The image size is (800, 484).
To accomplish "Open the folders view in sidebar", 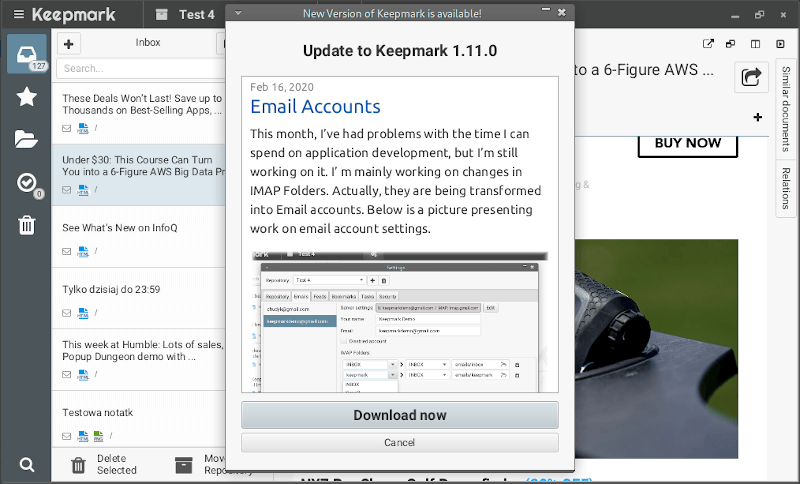I will click(x=27, y=139).
